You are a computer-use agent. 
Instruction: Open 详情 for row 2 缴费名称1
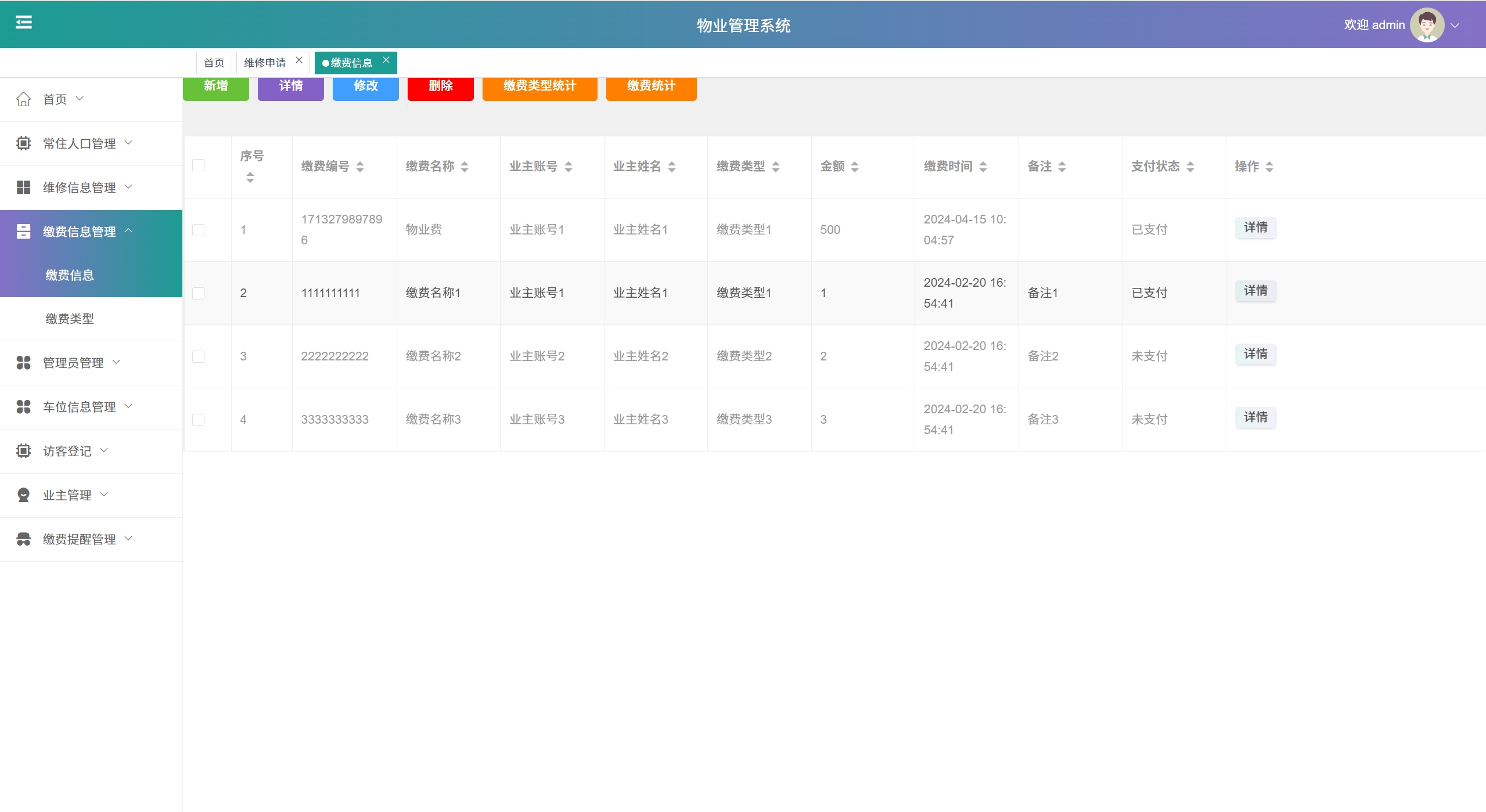coord(1255,291)
